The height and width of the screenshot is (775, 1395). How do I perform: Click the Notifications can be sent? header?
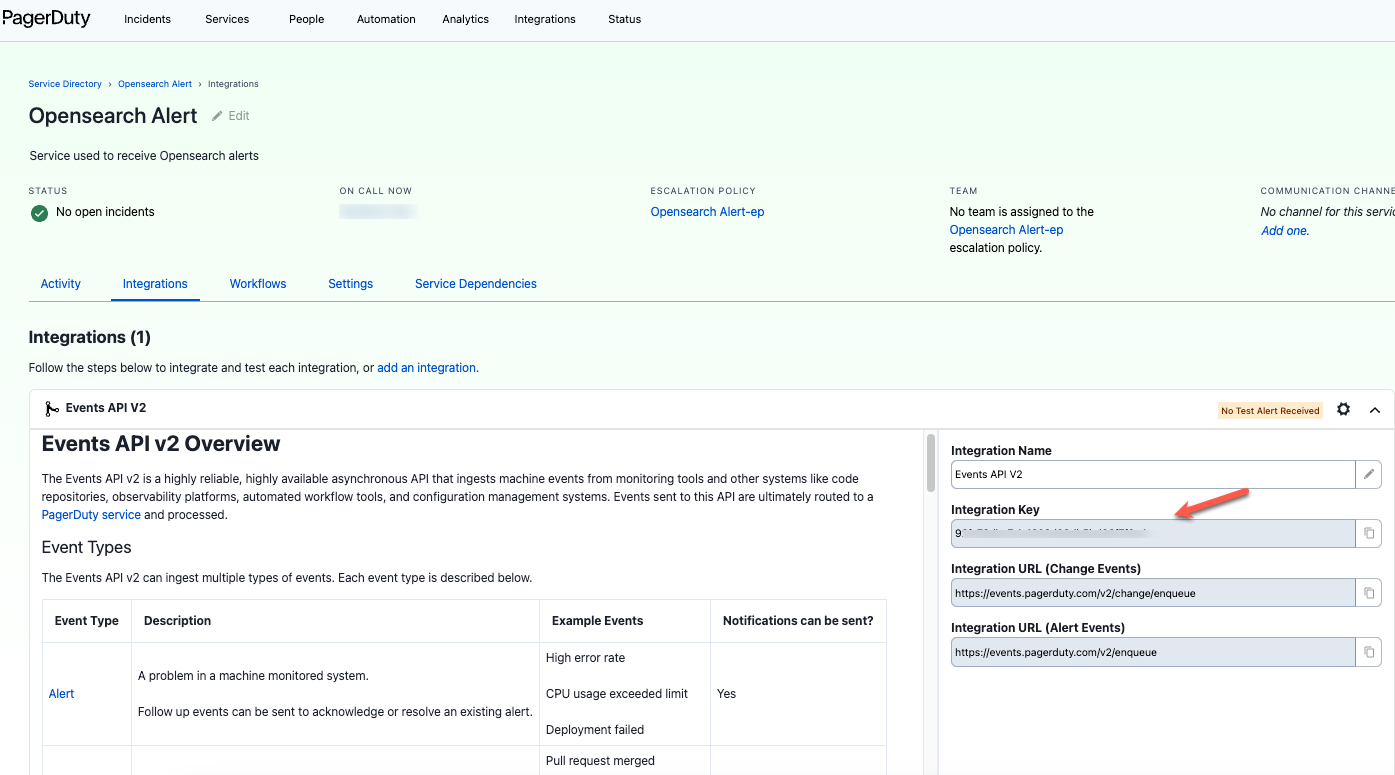(x=798, y=621)
